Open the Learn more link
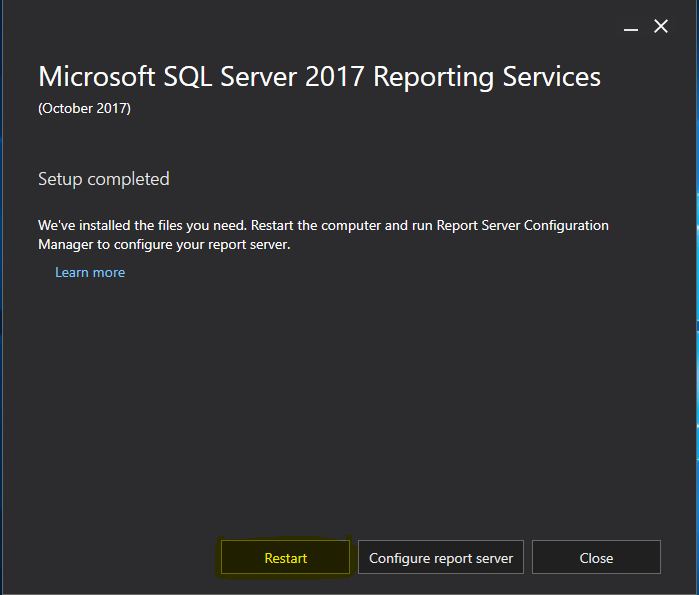 pyautogui.click(x=90, y=272)
